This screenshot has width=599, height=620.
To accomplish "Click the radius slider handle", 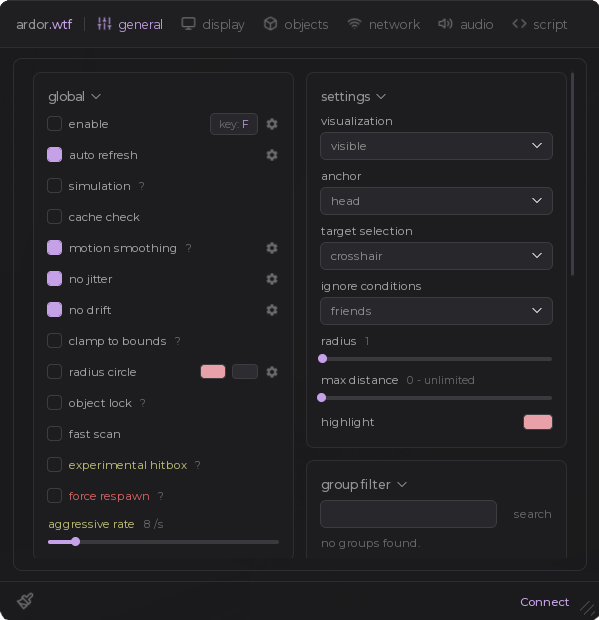I will (323, 359).
